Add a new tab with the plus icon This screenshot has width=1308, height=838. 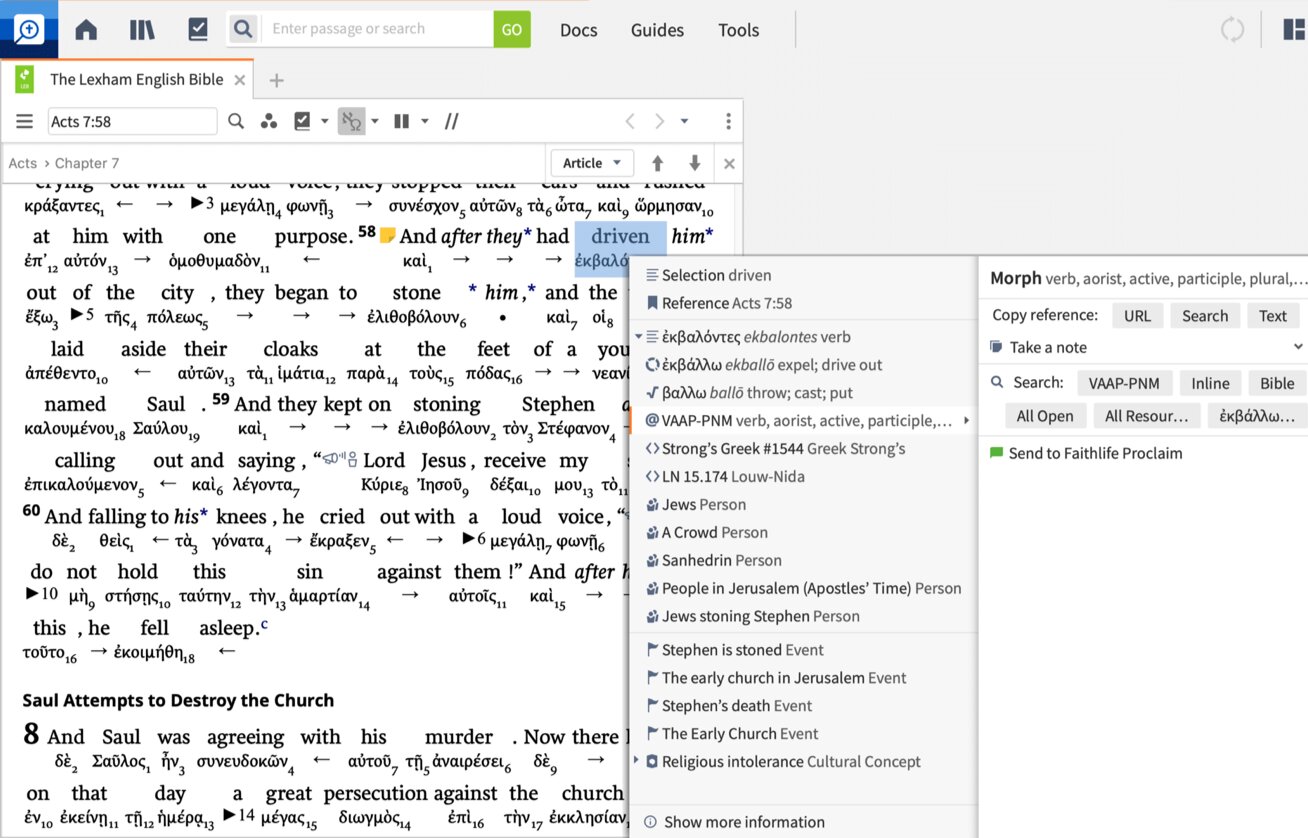(x=277, y=80)
